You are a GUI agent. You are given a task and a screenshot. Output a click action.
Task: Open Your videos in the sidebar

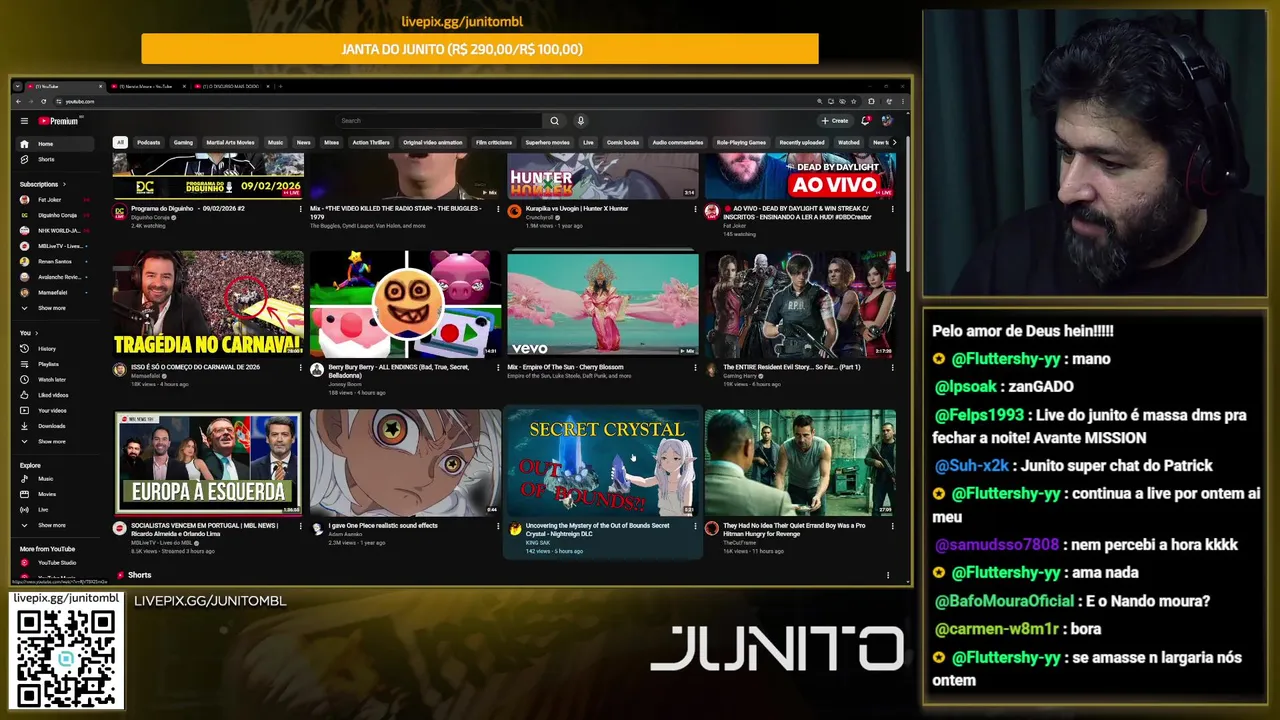pyautogui.click(x=54, y=411)
